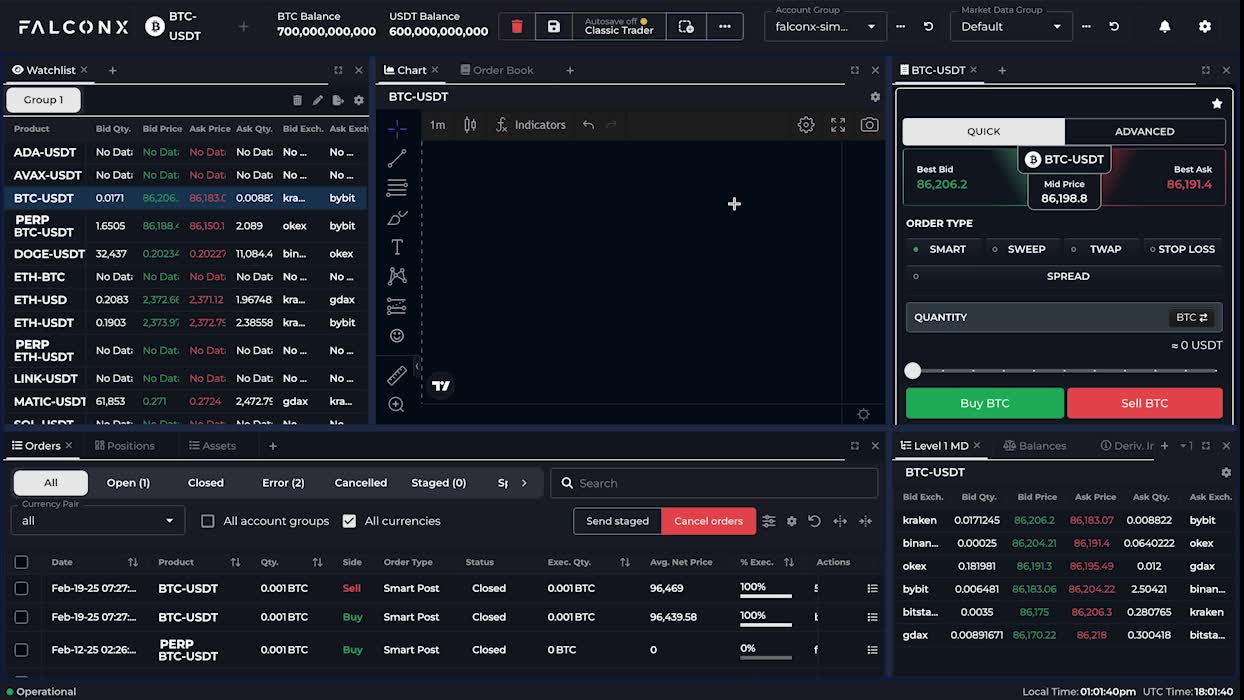Click the orders Search field

pos(714,483)
